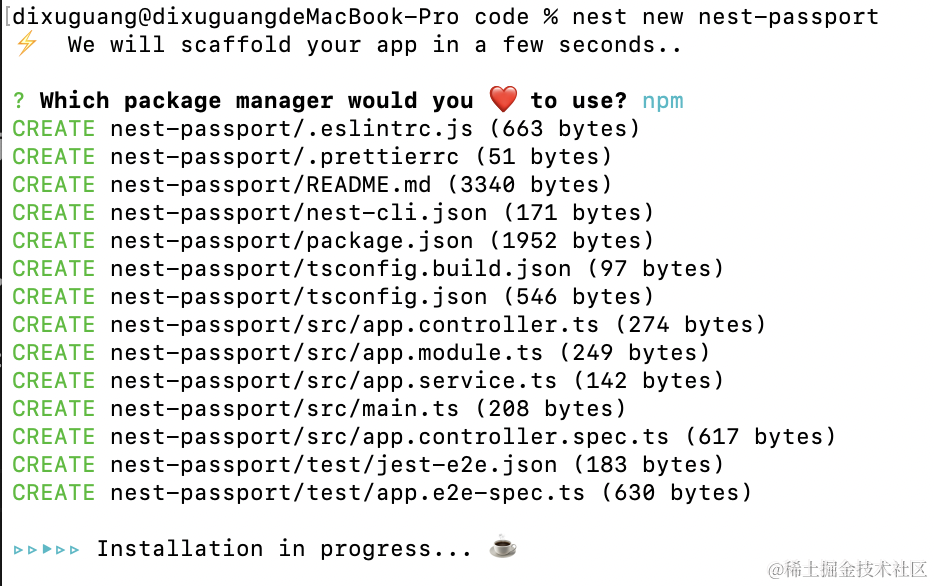Click the test/jest-e2e.json file path
934x586 pixels.
pyautogui.click(x=333, y=465)
